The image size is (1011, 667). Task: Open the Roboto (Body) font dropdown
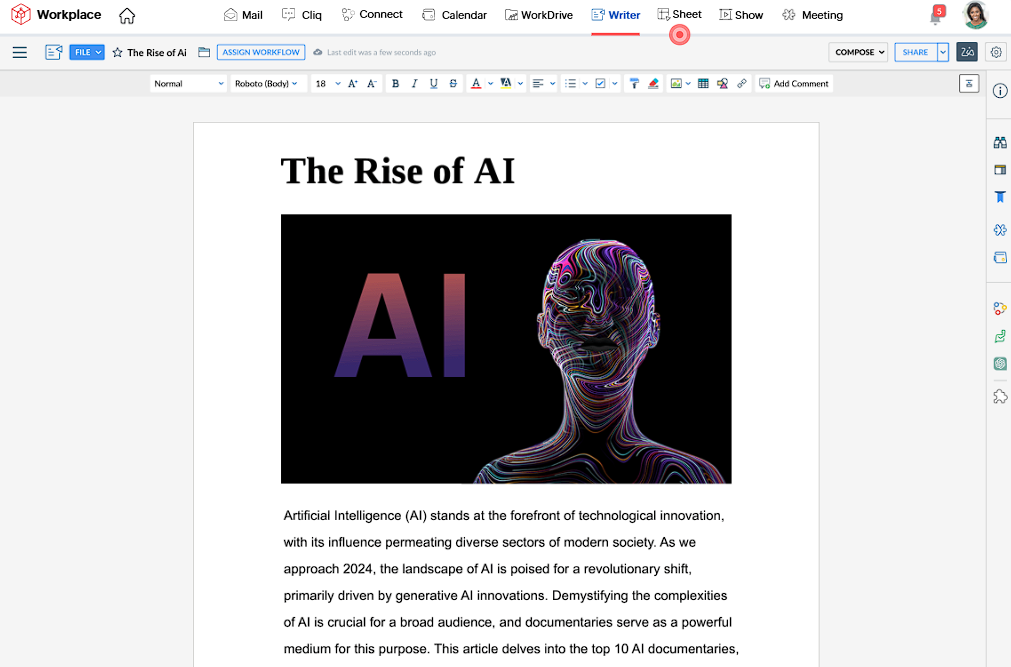point(266,84)
